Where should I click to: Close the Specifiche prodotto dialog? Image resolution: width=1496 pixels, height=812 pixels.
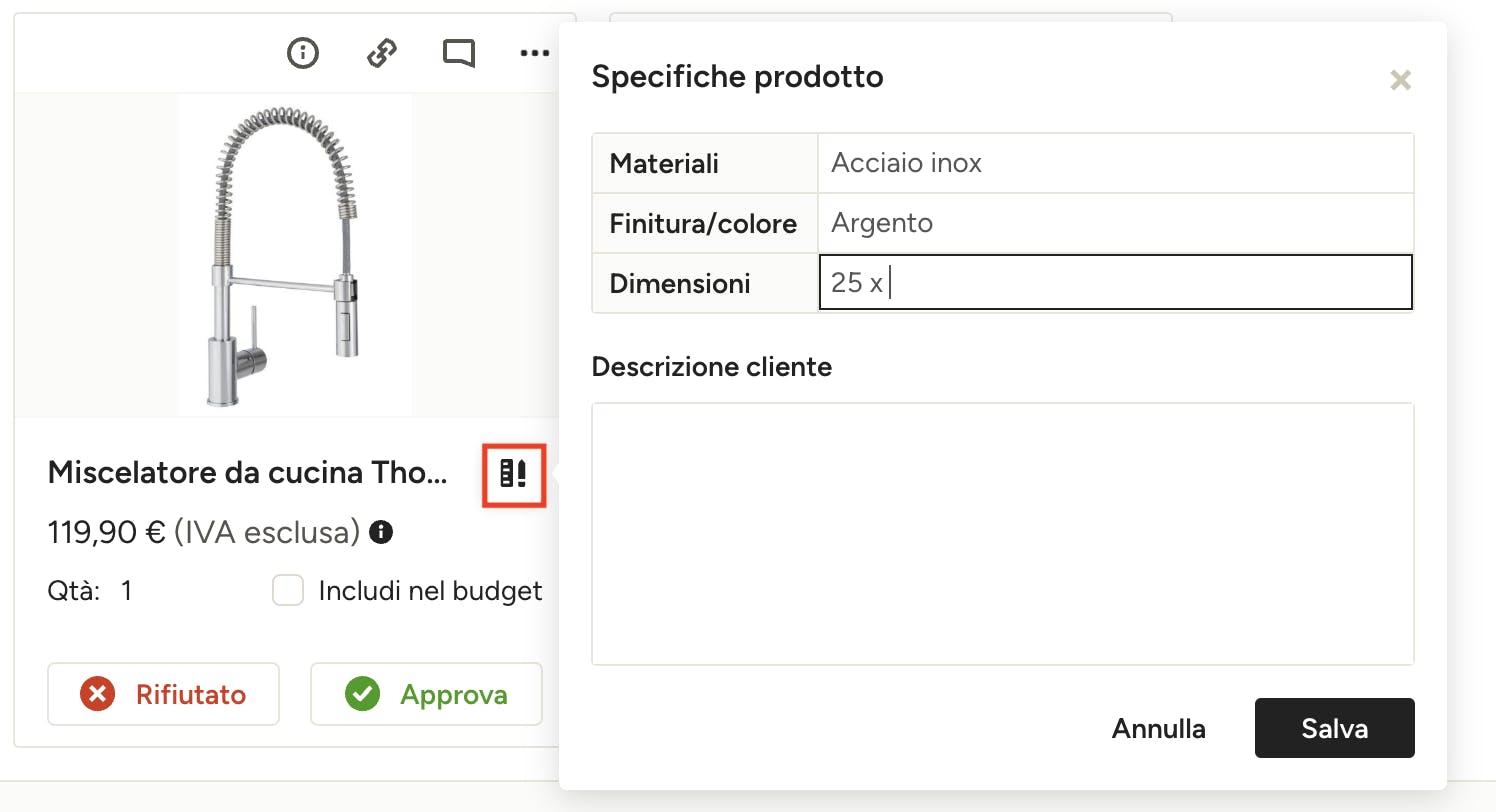[x=1400, y=81]
